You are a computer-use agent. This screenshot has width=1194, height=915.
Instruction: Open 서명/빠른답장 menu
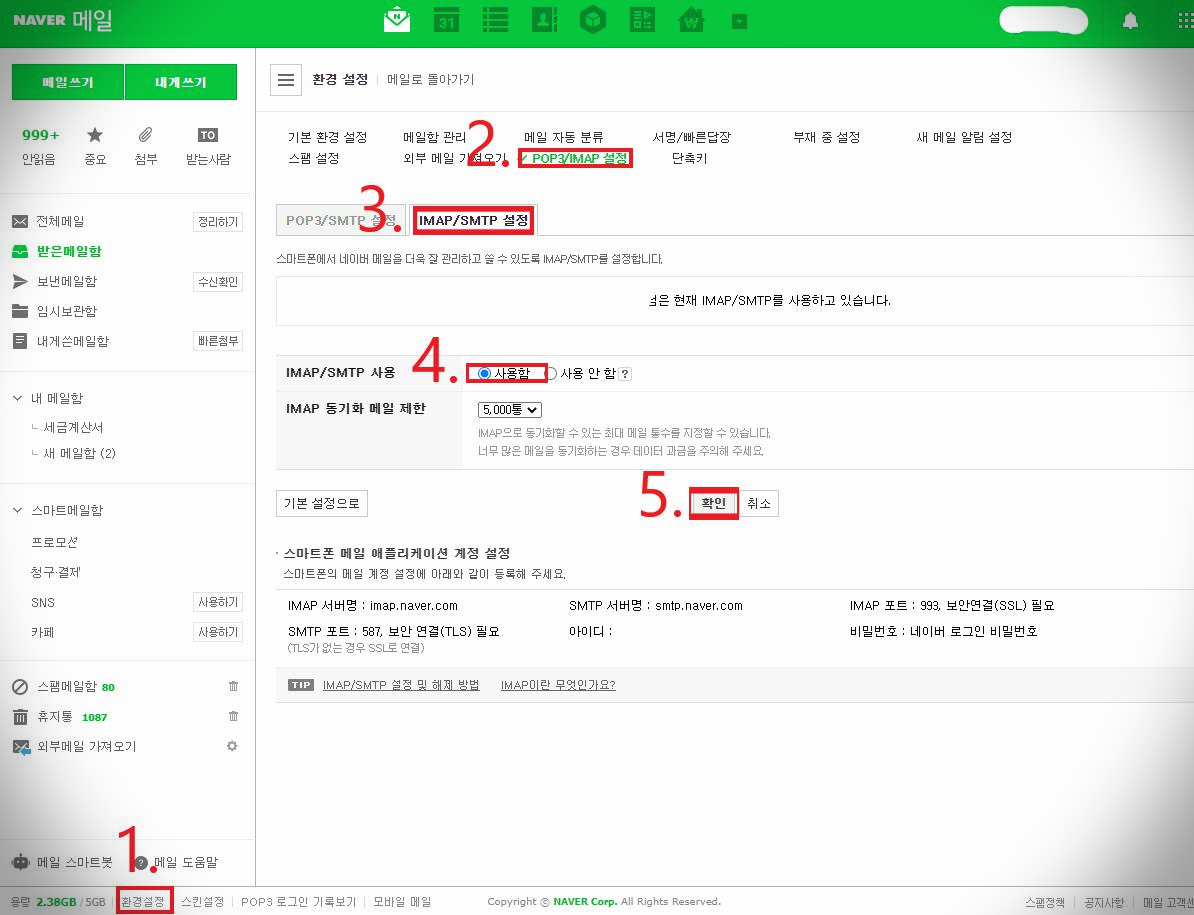[691, 137]
